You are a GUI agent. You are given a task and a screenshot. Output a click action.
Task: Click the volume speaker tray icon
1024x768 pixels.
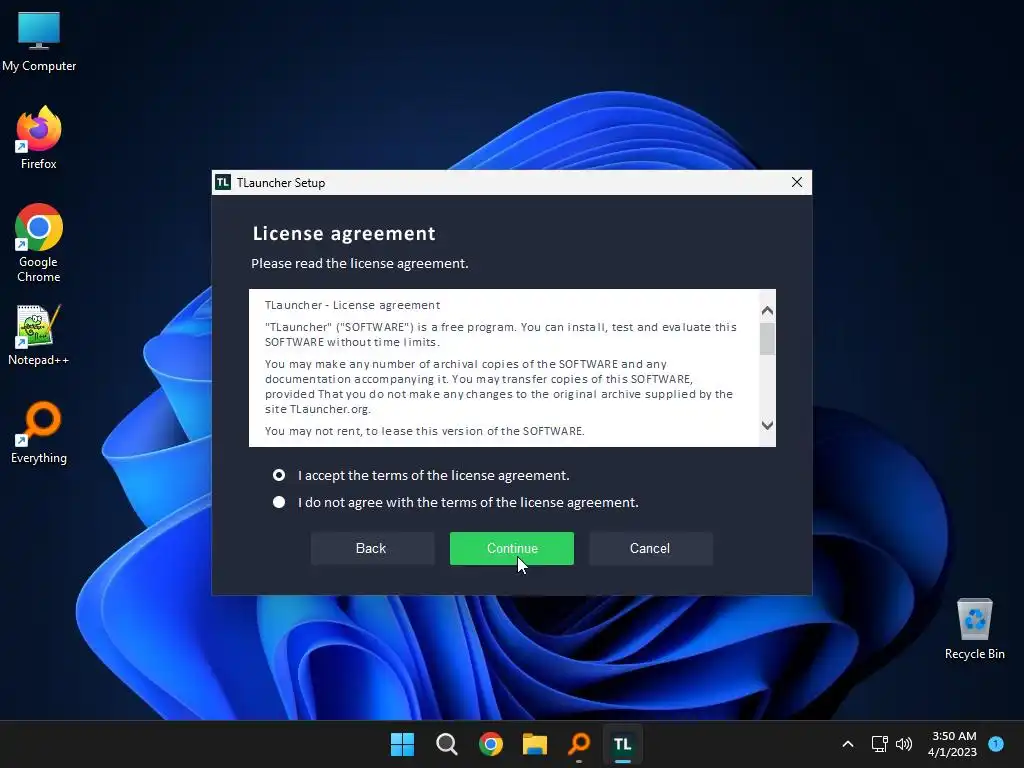pos(904,744)
